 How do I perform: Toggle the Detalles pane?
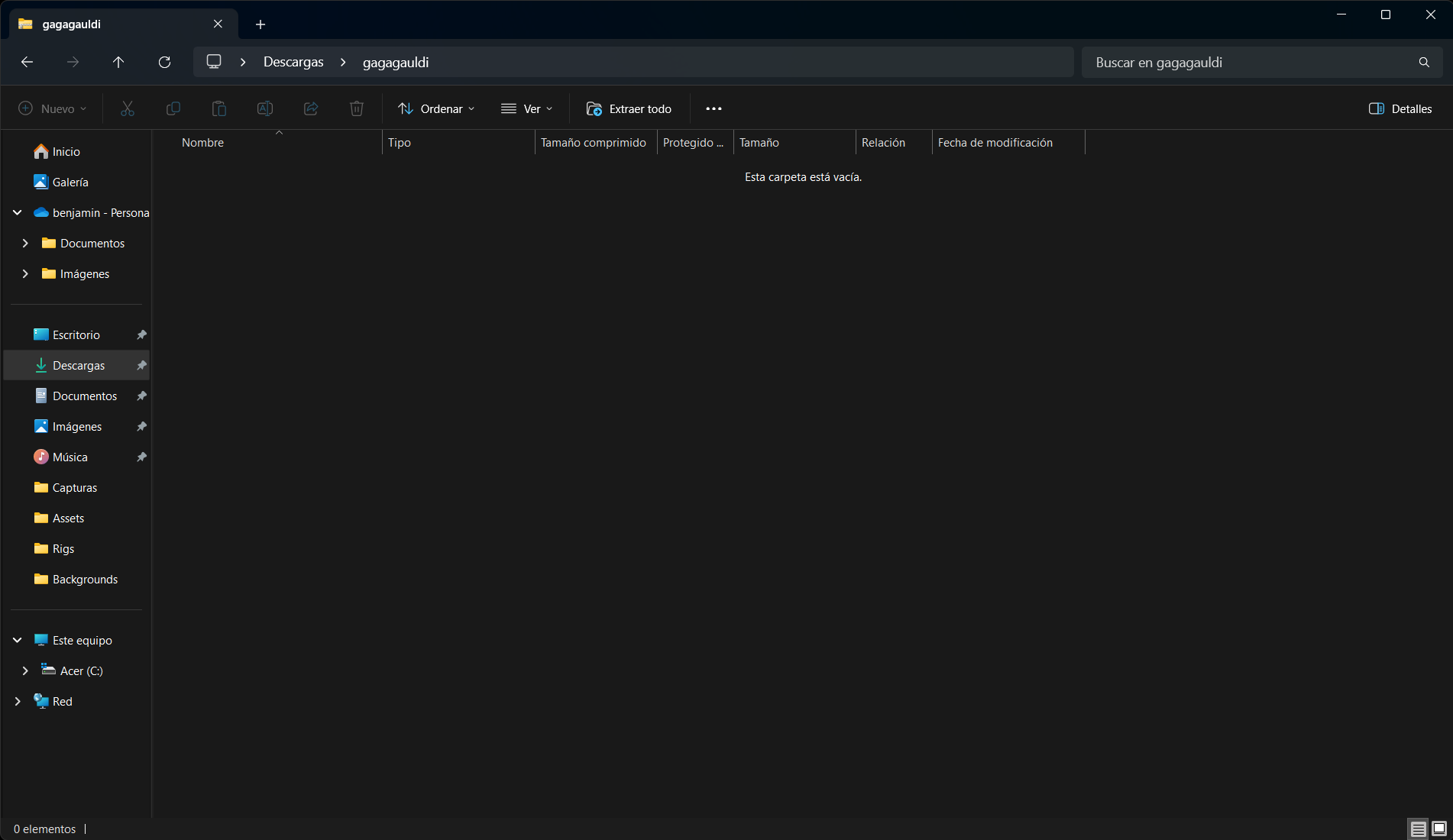click(1400, 108)
